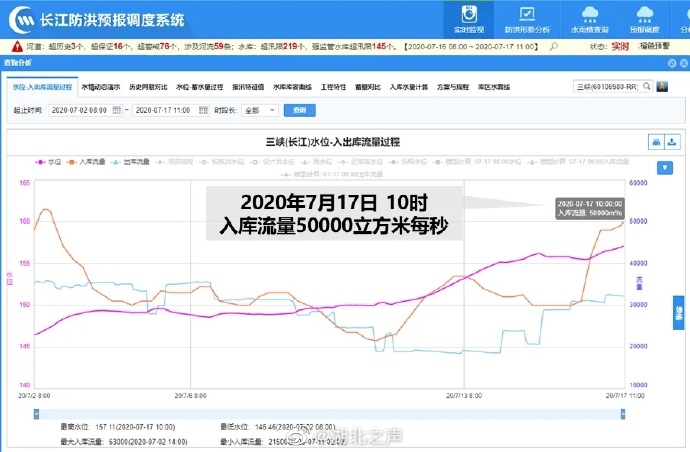Click the 实时 status link
The image size is (690, 452).
619,47
